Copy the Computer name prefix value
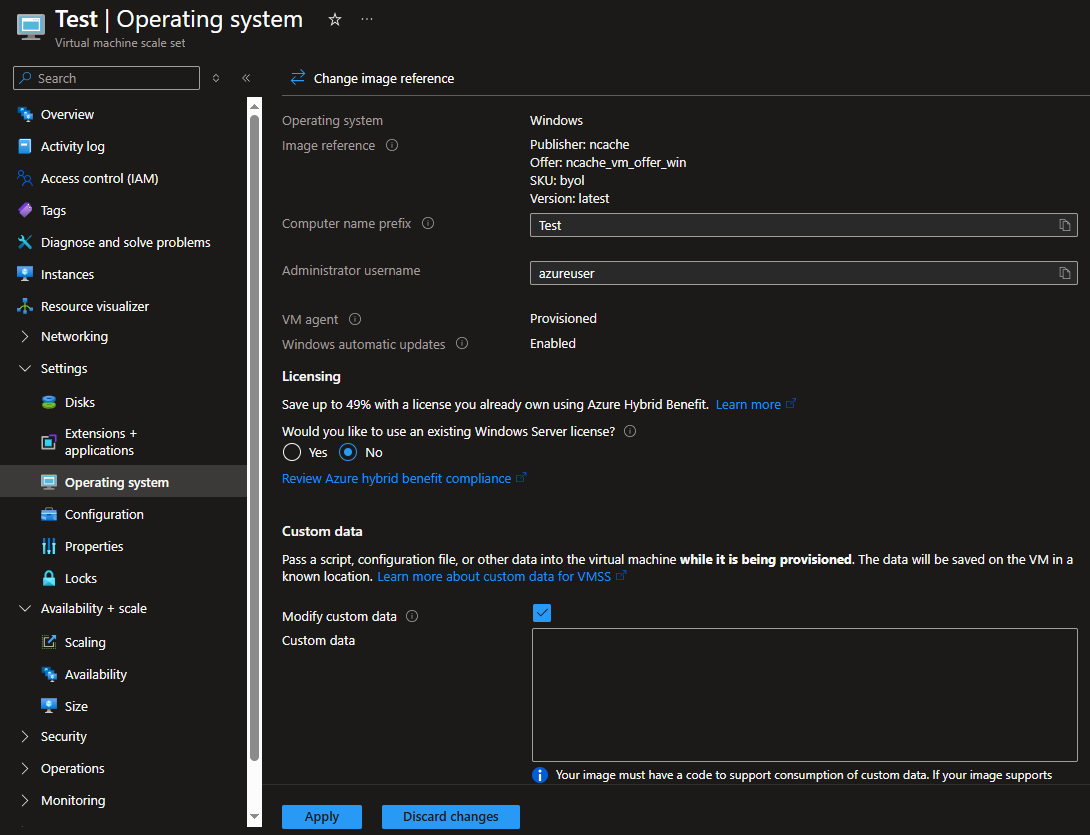The image size is (1090, 835). pos(1064,225)
